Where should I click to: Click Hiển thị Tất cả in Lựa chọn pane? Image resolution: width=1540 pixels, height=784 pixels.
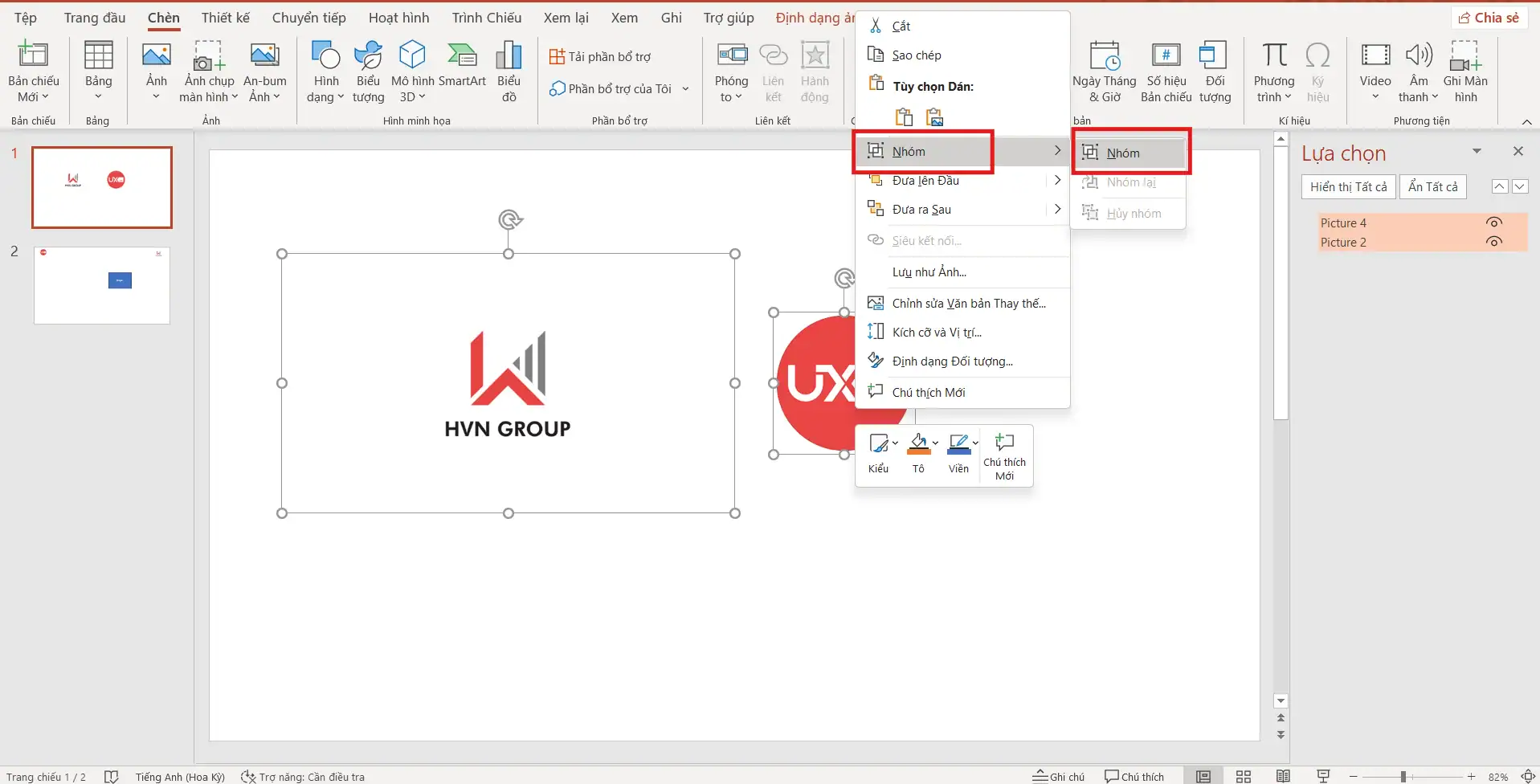pos(1348,186)
